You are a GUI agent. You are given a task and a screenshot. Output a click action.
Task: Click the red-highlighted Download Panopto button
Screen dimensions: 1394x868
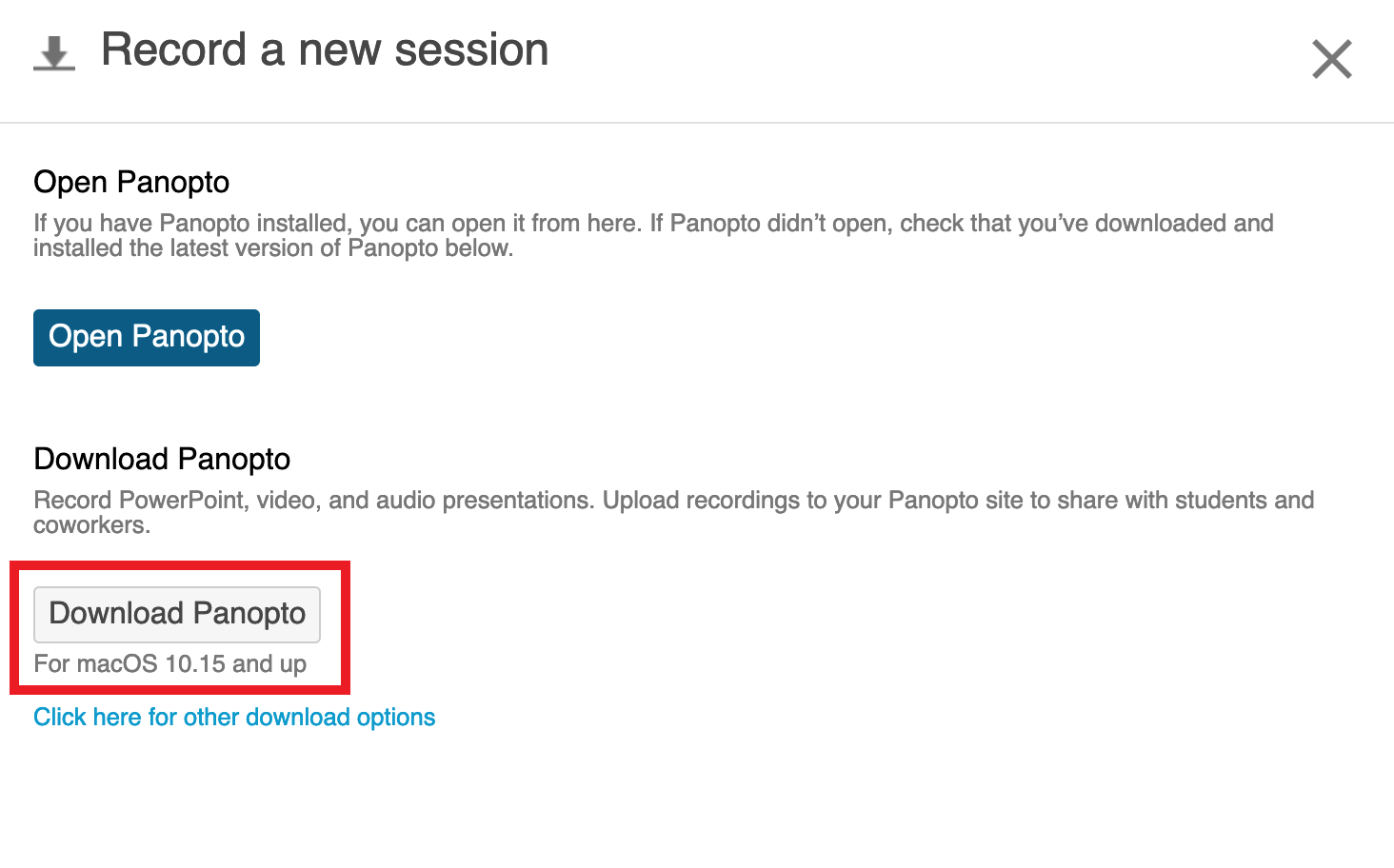pos(177,614)
